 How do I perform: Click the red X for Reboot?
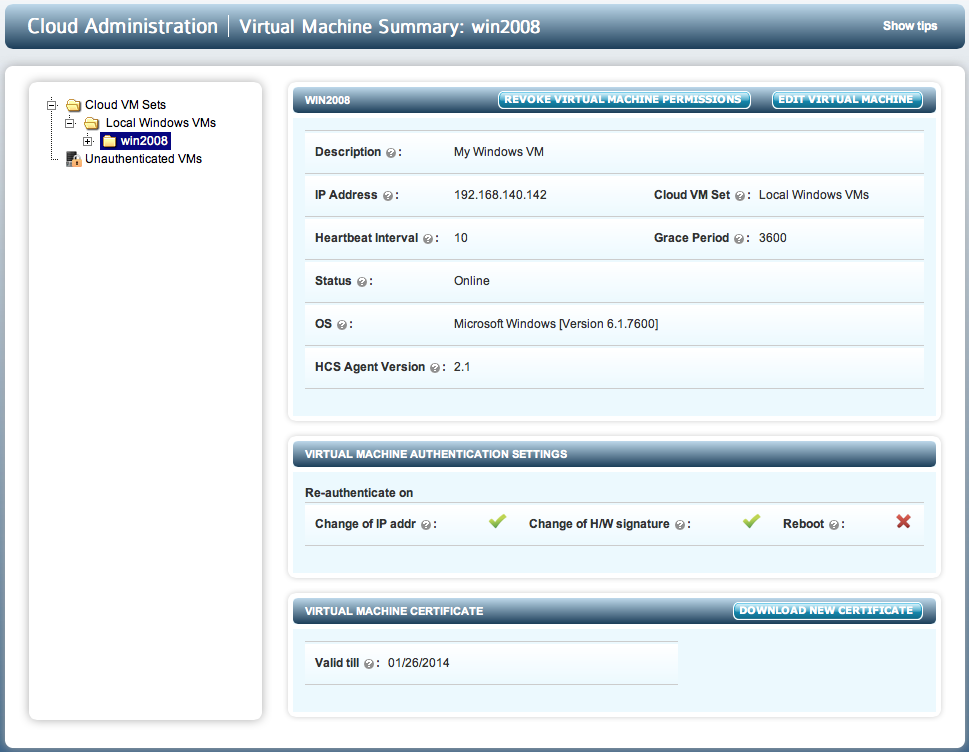click(x=903, y=522)
